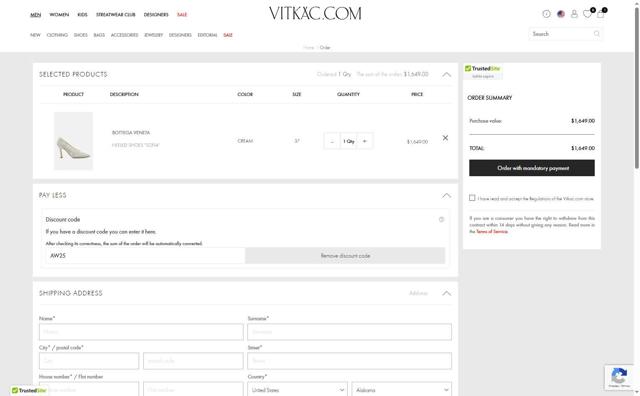
Task: Click Home in the breadcrumb
Action: [x=309, y=48]
